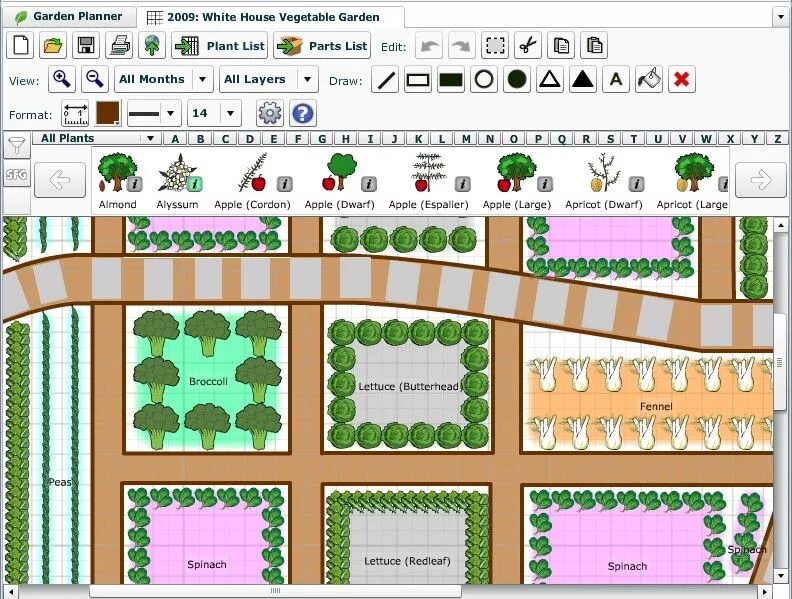This screenshot has height=599, width=792.
Task: Select the filled rectangle draw tool
Action: (x=451, y=79)
